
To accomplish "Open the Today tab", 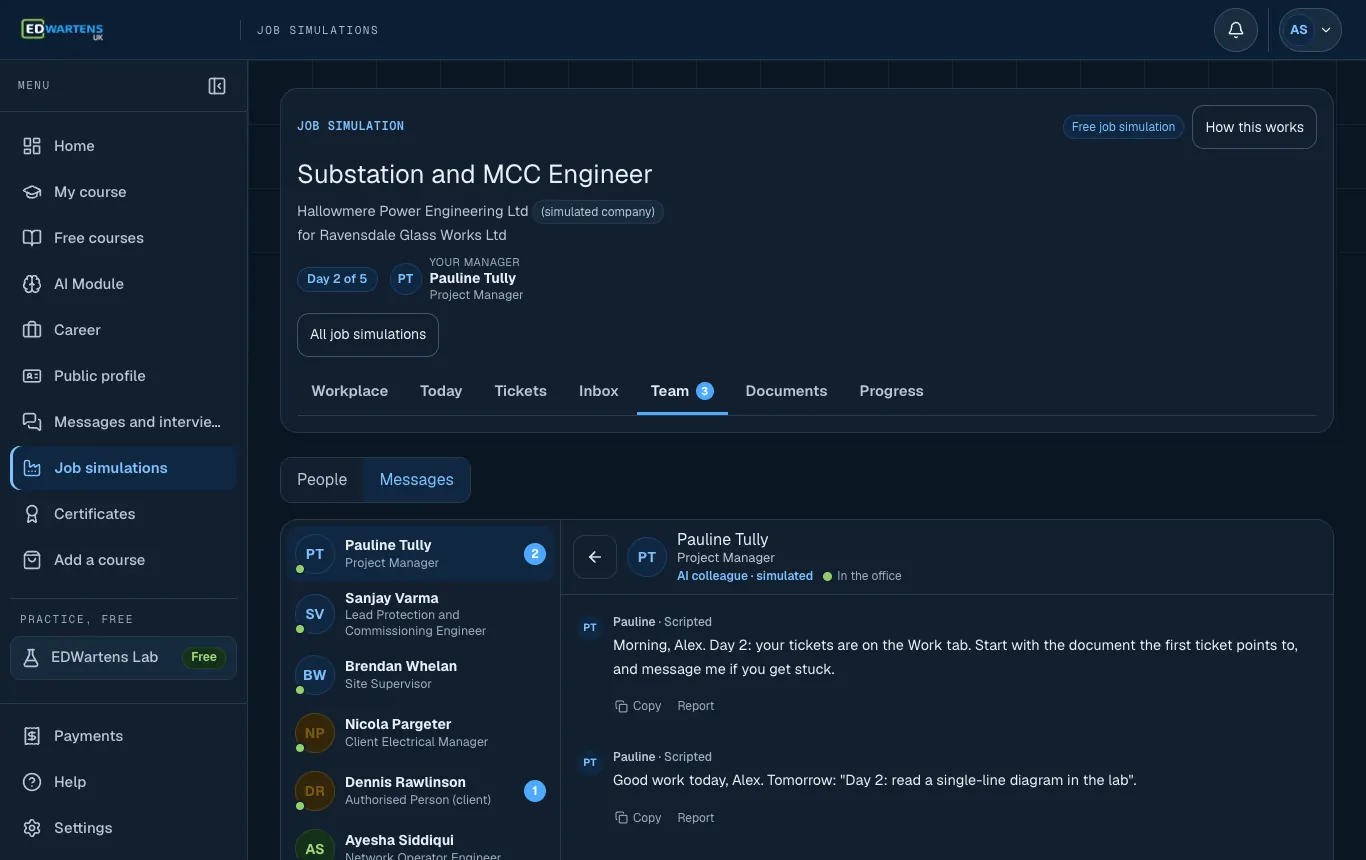I will pyautogui.click(x=441, y=391).
